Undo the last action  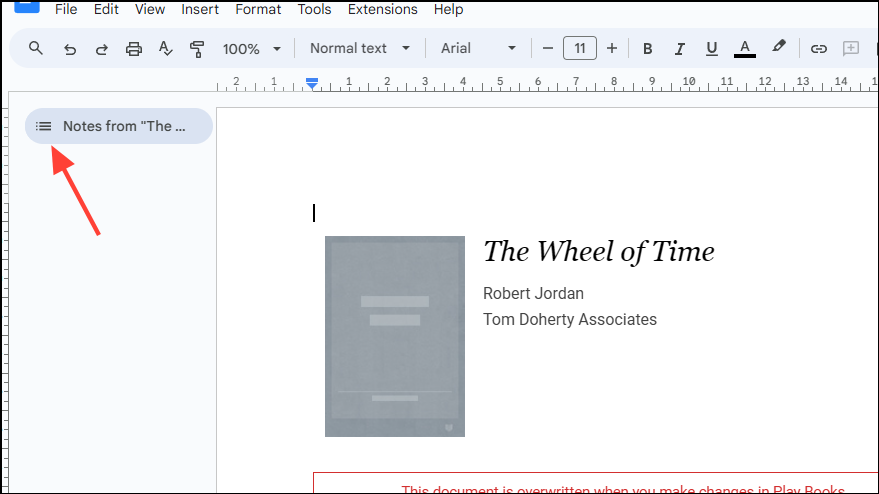pyautogui.click(x=69, y=48)
